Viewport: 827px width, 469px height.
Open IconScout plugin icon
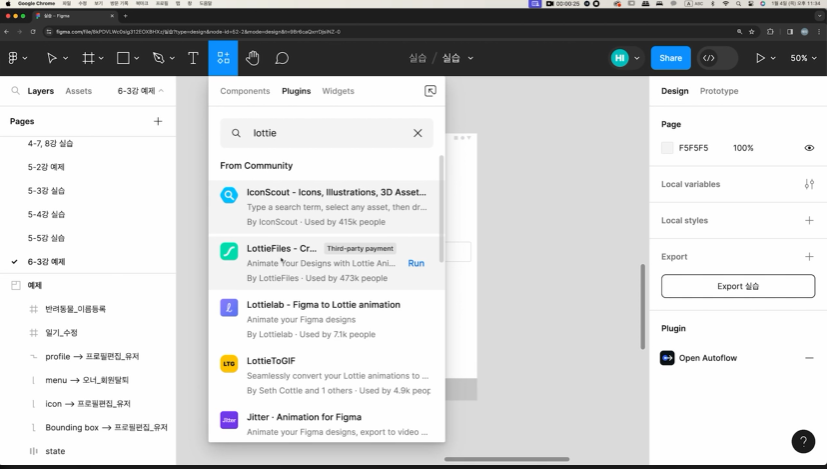click(x=229, y=195)
